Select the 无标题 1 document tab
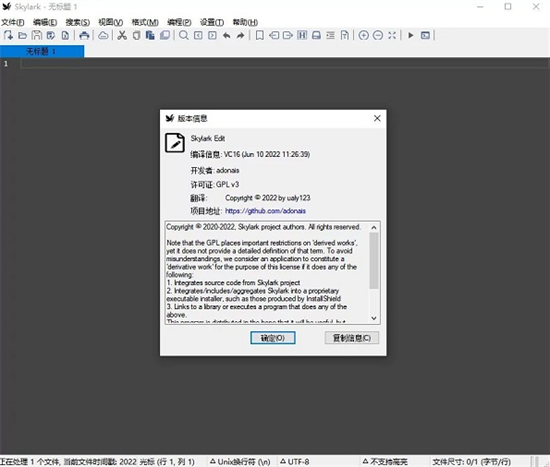Screen dimensions: 550x467 (42, 52)
